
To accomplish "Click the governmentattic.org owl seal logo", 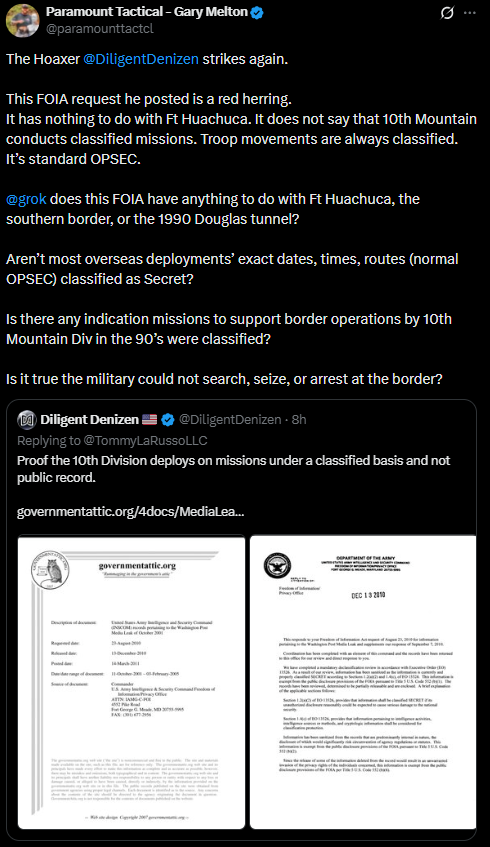I will [x=50, y=572].
